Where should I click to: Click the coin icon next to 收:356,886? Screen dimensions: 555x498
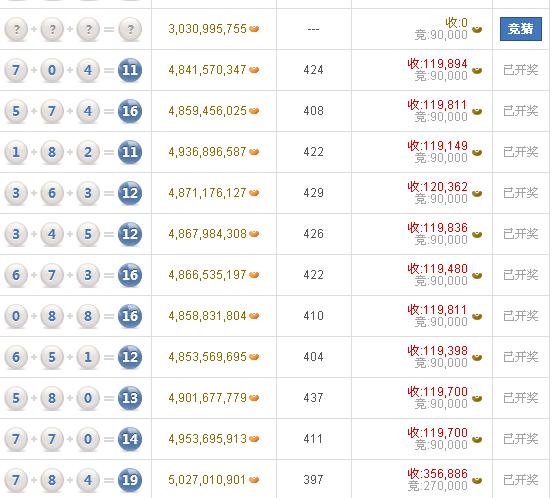(x=477, y=481)
